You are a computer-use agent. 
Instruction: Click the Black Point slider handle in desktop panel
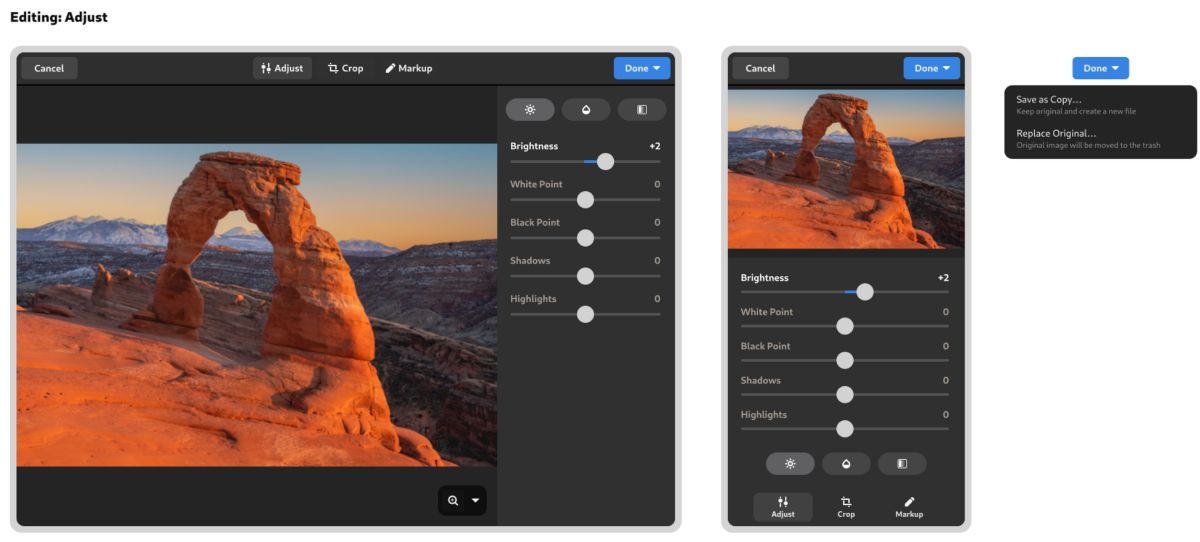point(585,238)
